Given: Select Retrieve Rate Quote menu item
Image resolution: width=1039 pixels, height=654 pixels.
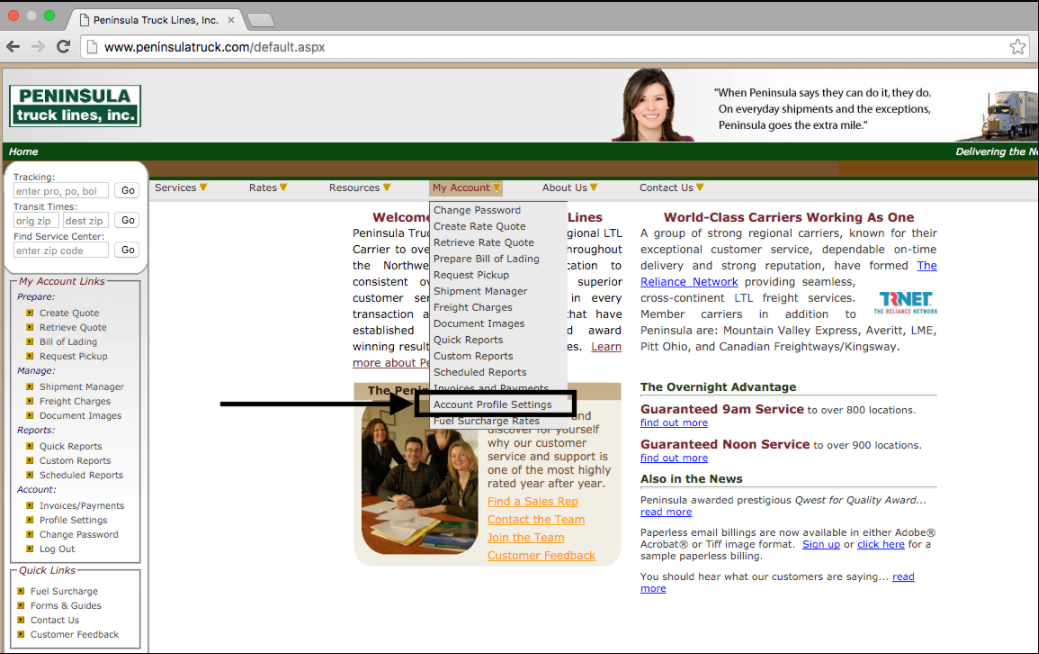Looking at the screenshot, I should point(484,242).
